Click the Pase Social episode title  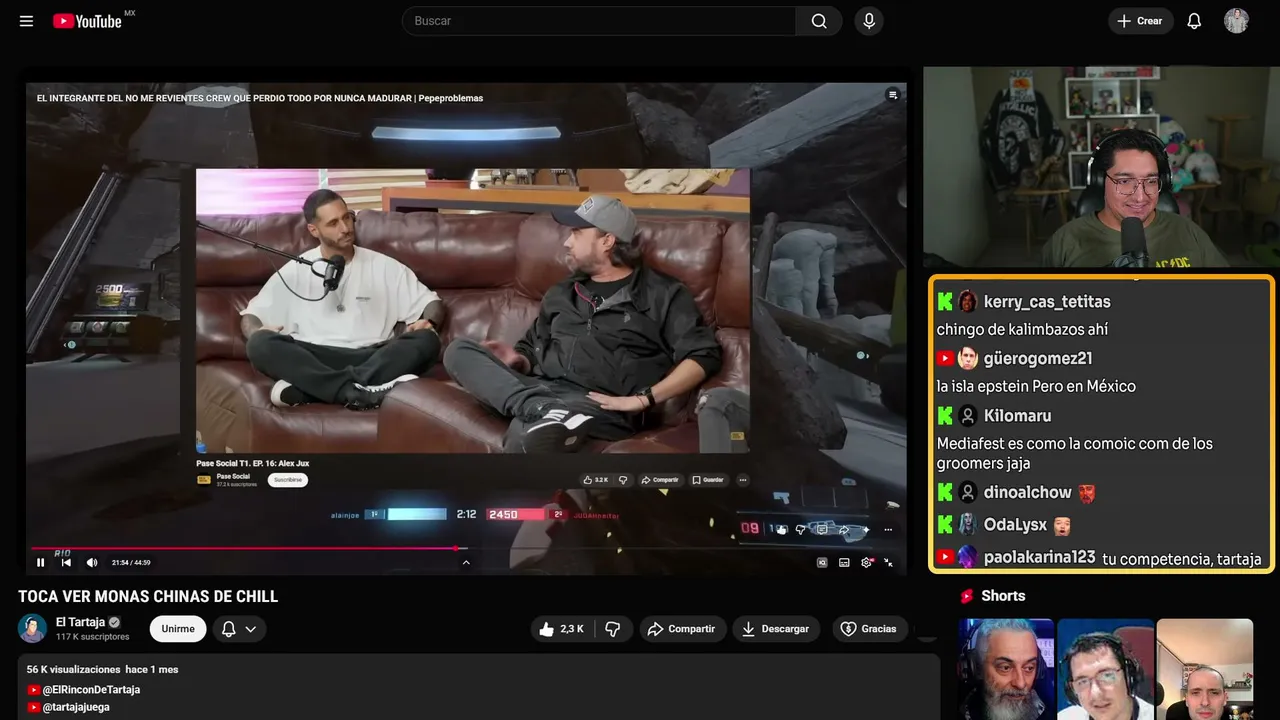coord(253,463)
